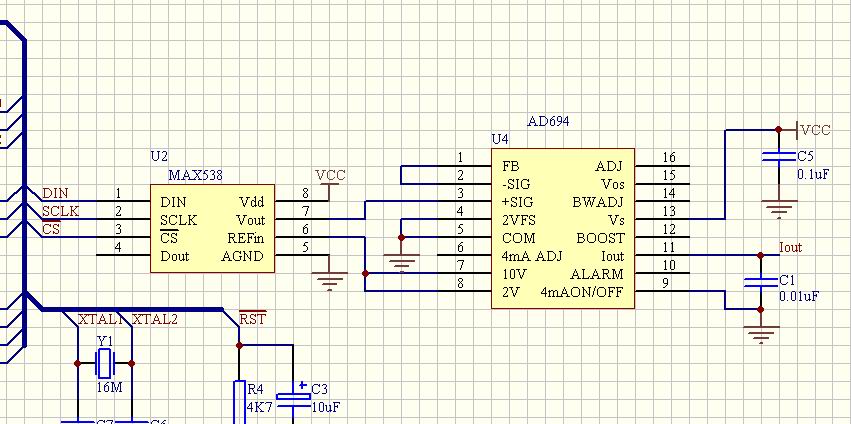Select the MAX538 chip U2 body

point(212,229)
